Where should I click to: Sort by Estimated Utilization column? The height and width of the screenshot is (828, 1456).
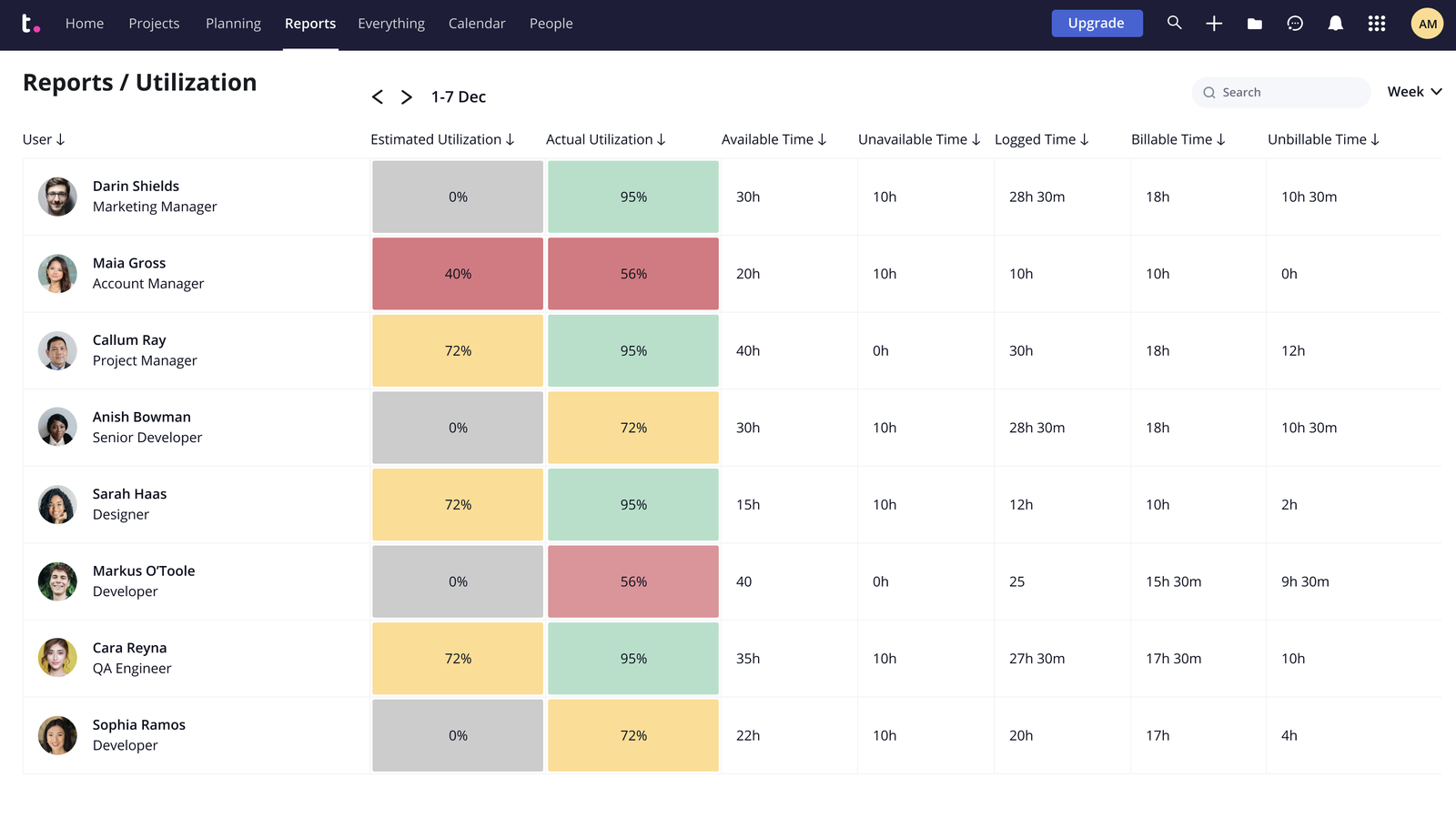tap(442, 139)
